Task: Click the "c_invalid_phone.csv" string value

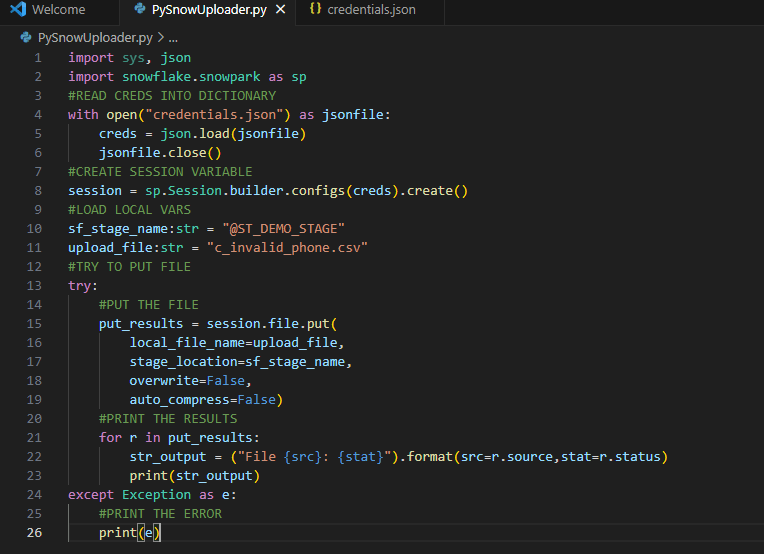Action: 287,248
